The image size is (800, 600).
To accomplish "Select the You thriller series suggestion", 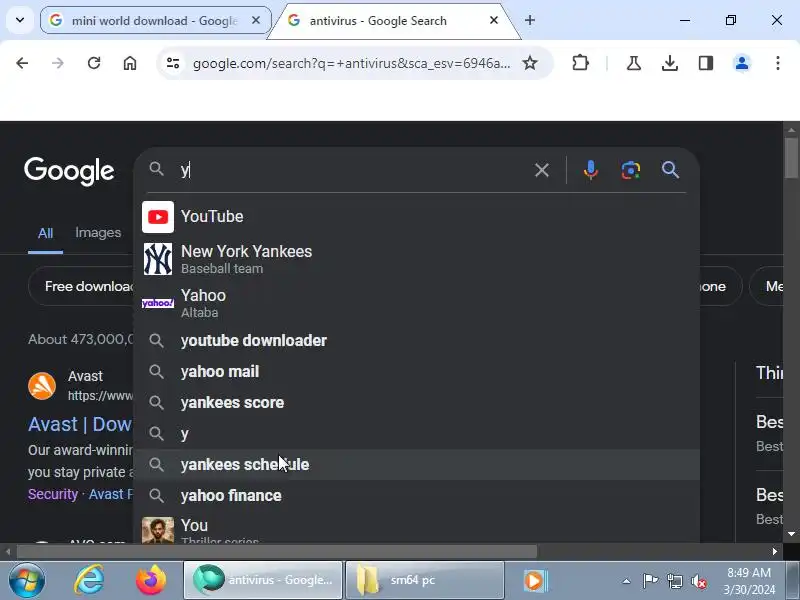I will point(416,529).
